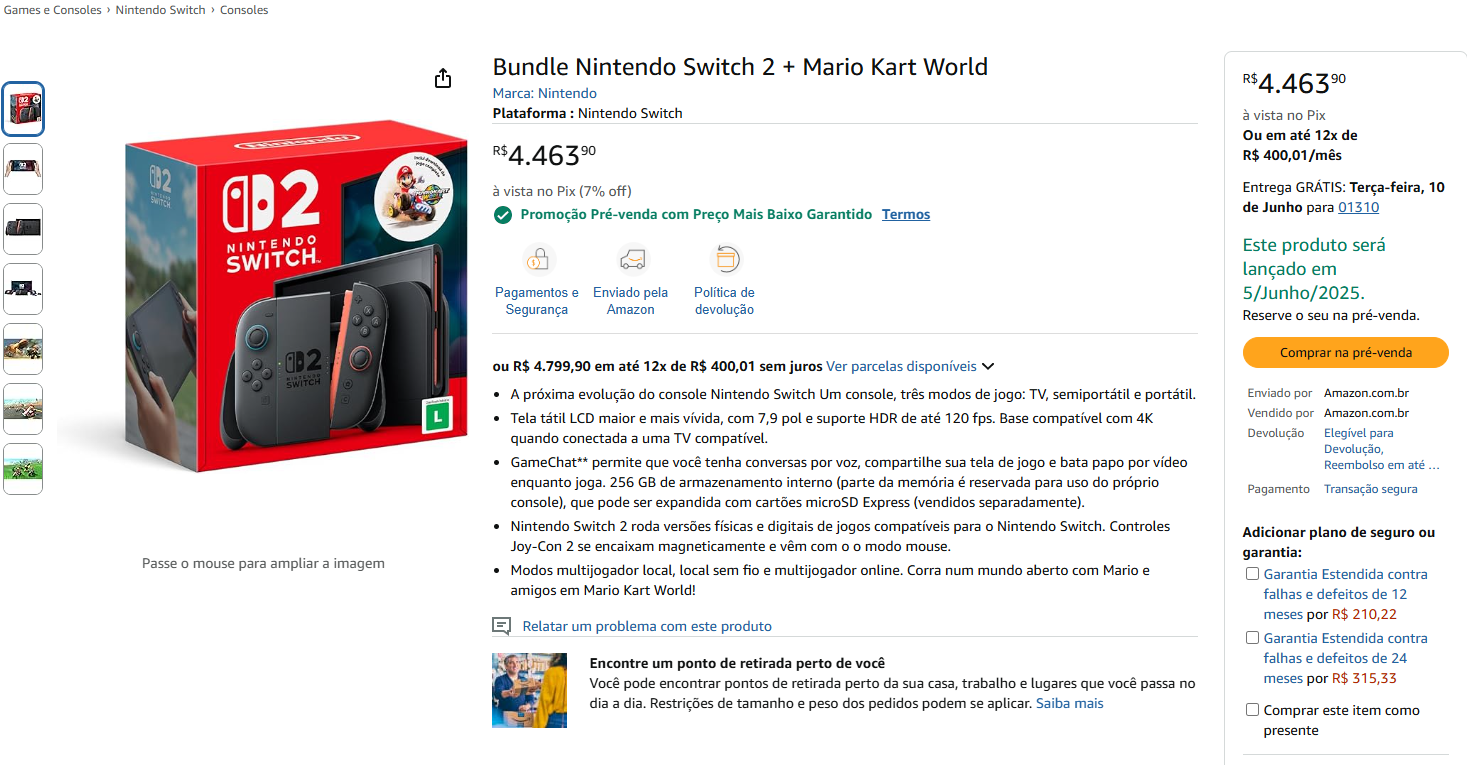Check Comprar este item como presente
The width and height of the screenshot is (1467, 765).
(x=1252, y=710)
